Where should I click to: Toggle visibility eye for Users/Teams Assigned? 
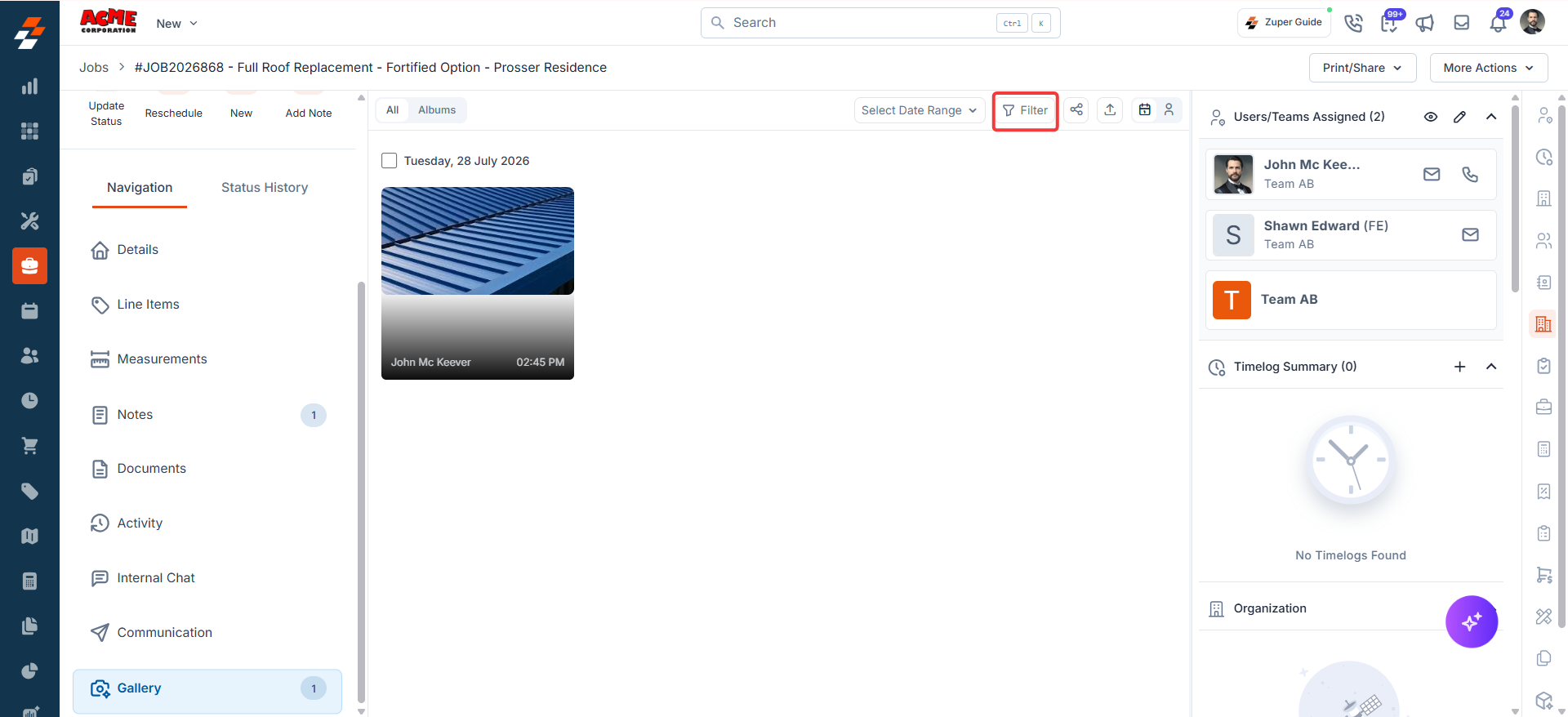[x=1431, y=117]
